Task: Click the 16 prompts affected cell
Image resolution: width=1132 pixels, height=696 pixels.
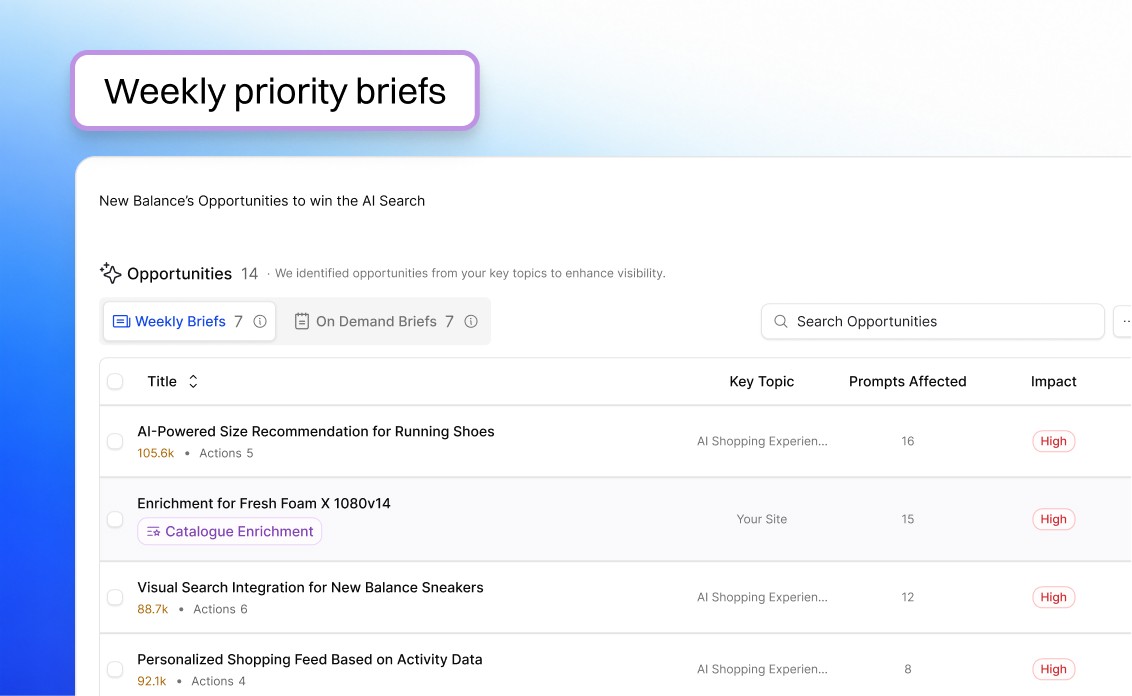Action: coord(907,441)
